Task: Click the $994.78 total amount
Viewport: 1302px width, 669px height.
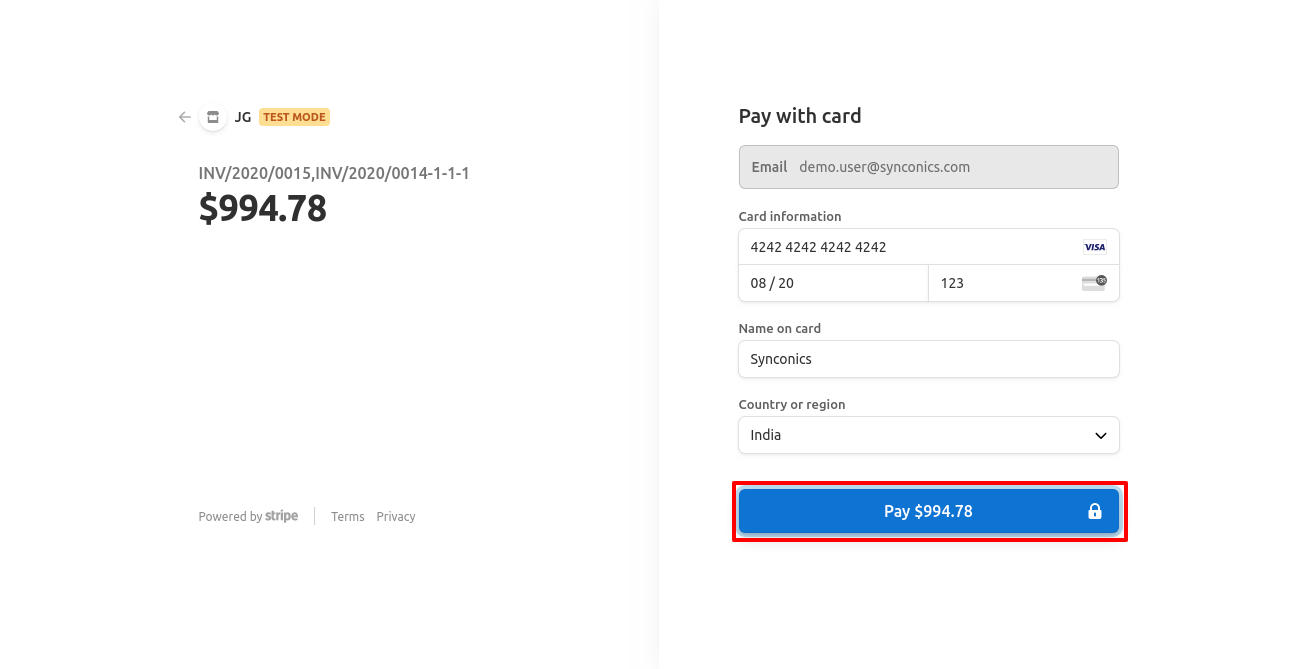Action: [263, 208]
